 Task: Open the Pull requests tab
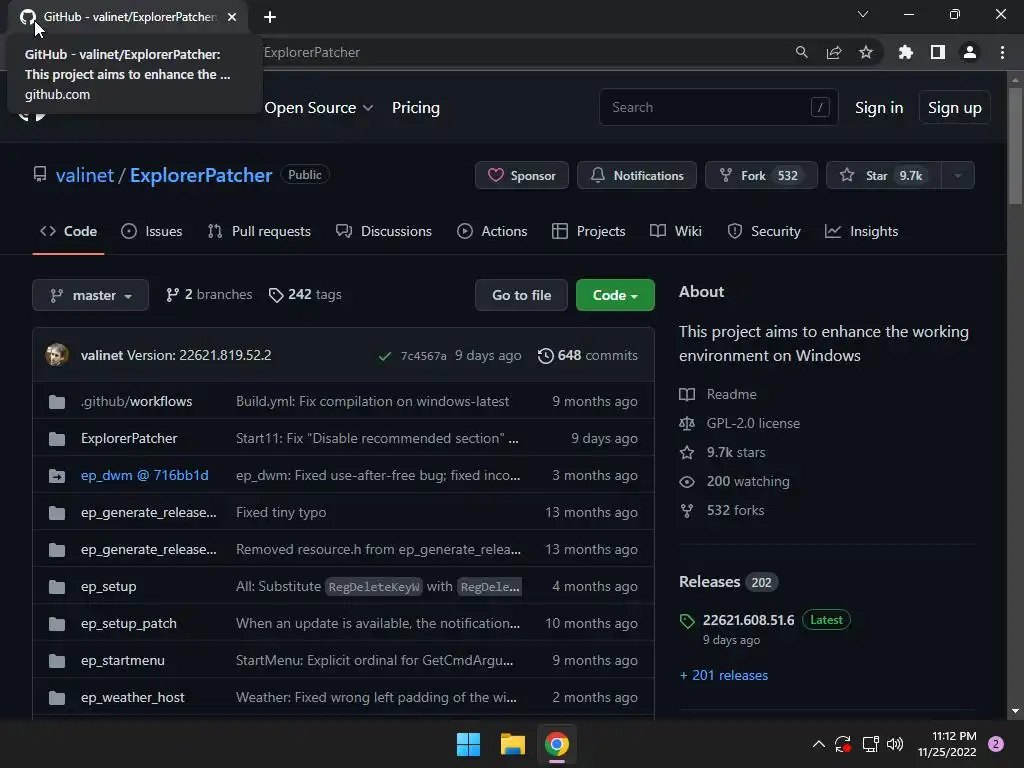[259, 231]
